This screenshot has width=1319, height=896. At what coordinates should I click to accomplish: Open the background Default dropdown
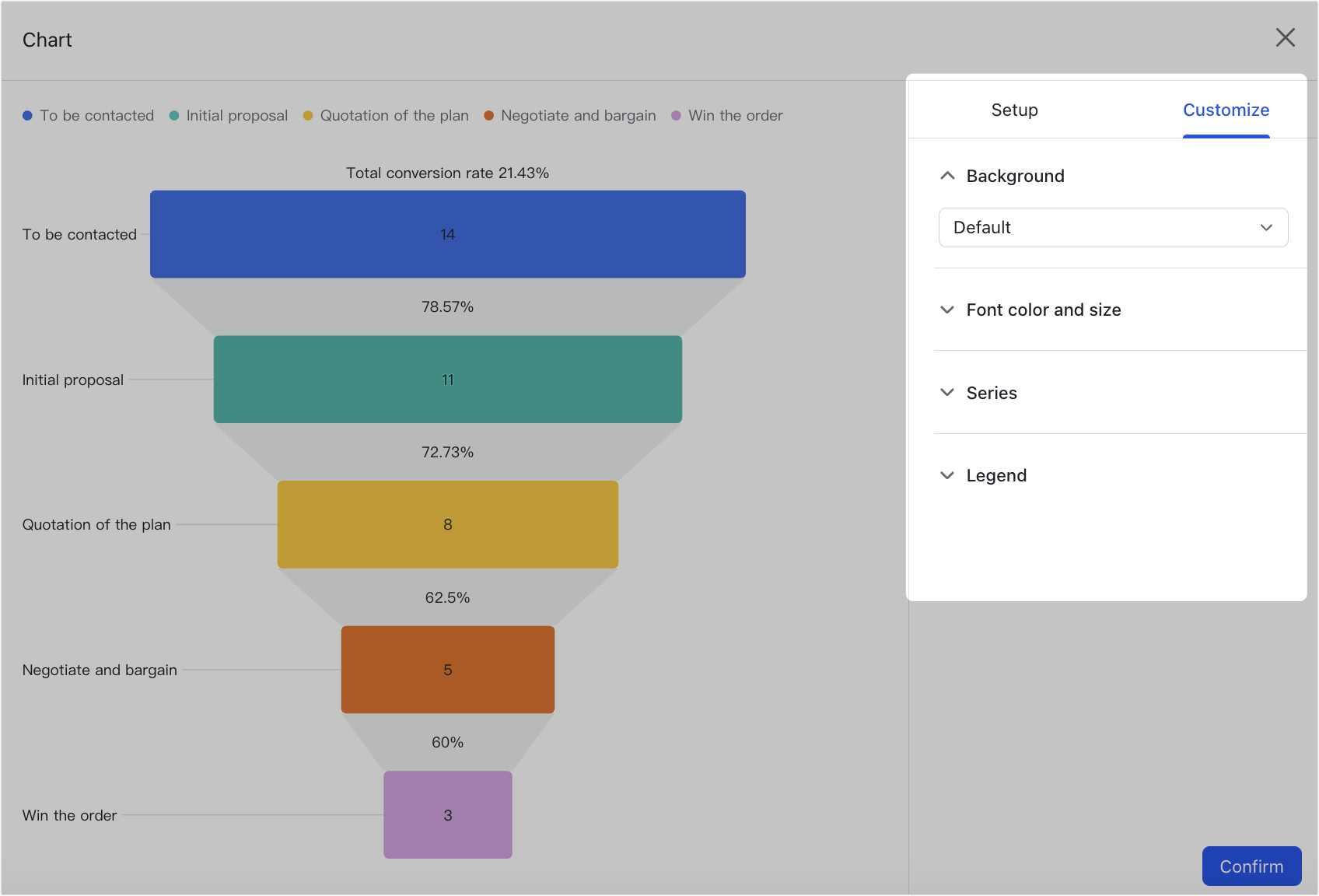tap(1113, 227)
